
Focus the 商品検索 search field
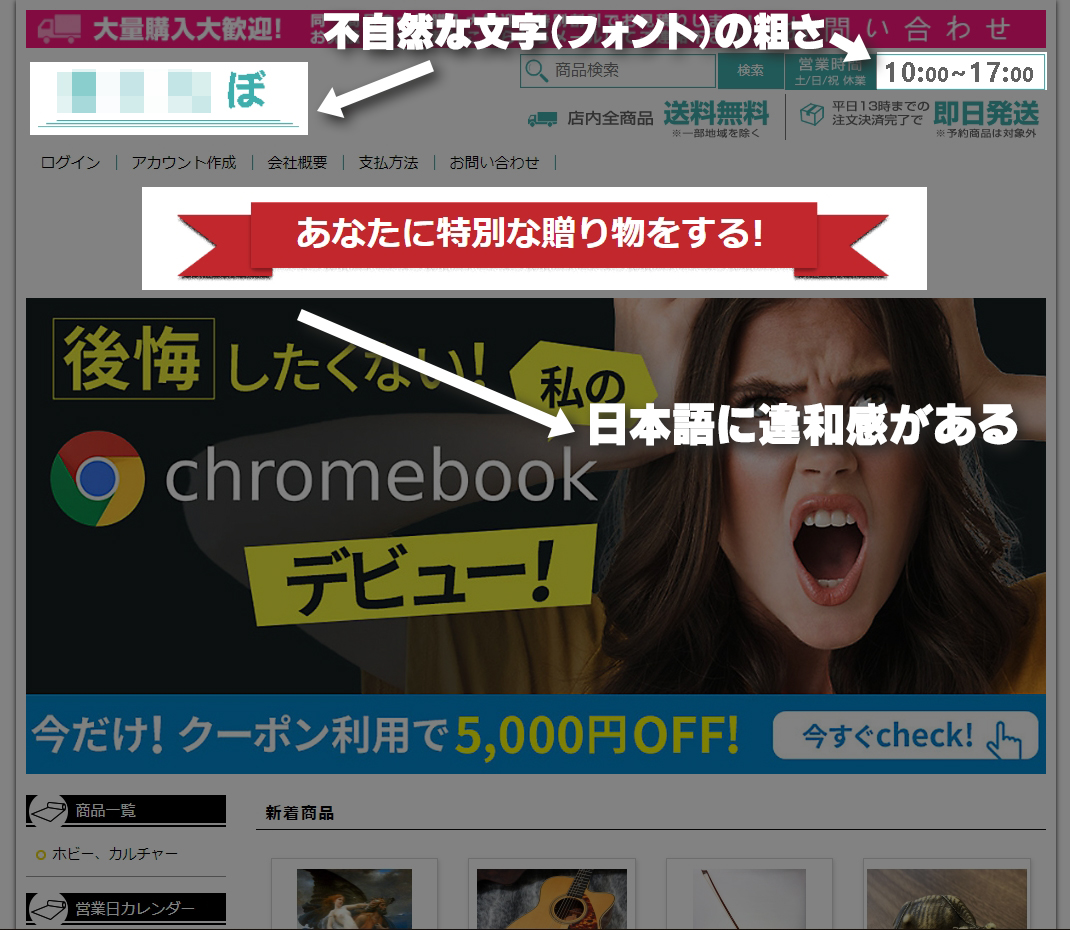pos(618,71)
